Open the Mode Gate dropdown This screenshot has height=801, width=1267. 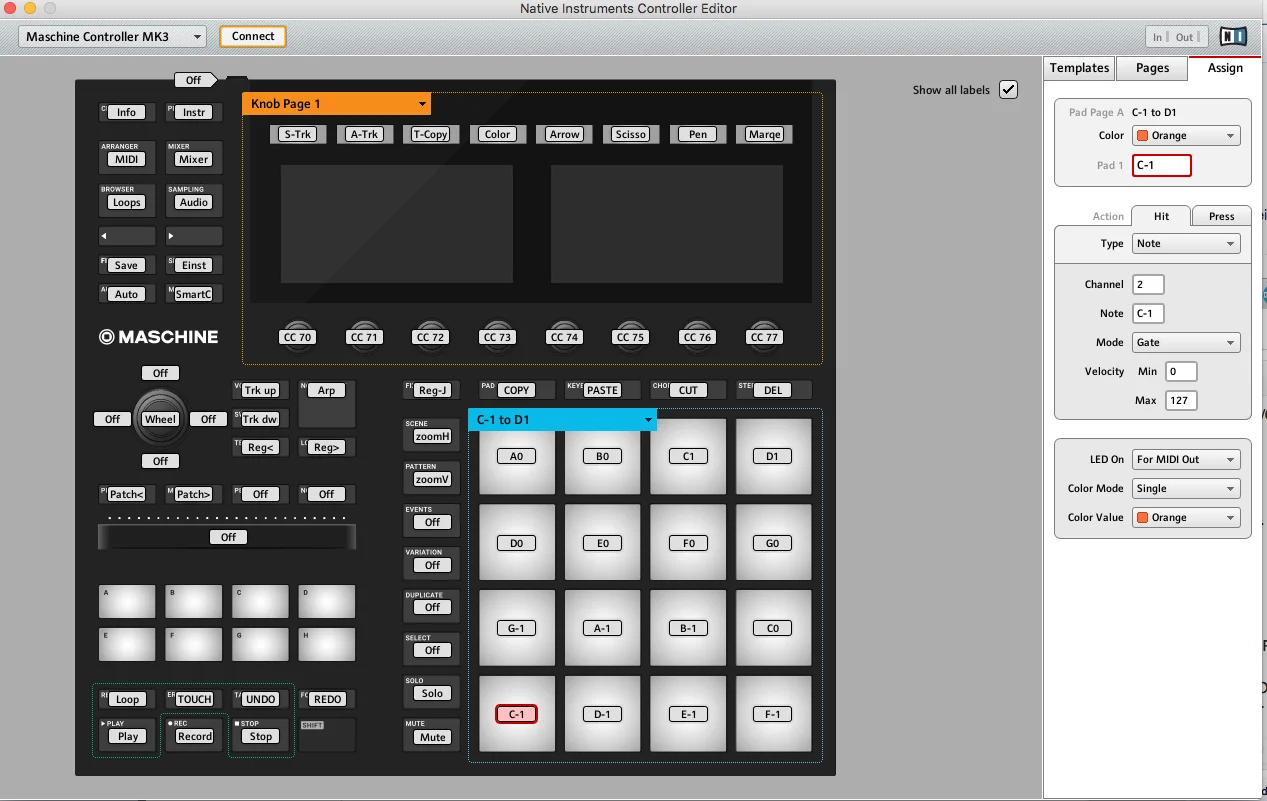point(1186,342)
